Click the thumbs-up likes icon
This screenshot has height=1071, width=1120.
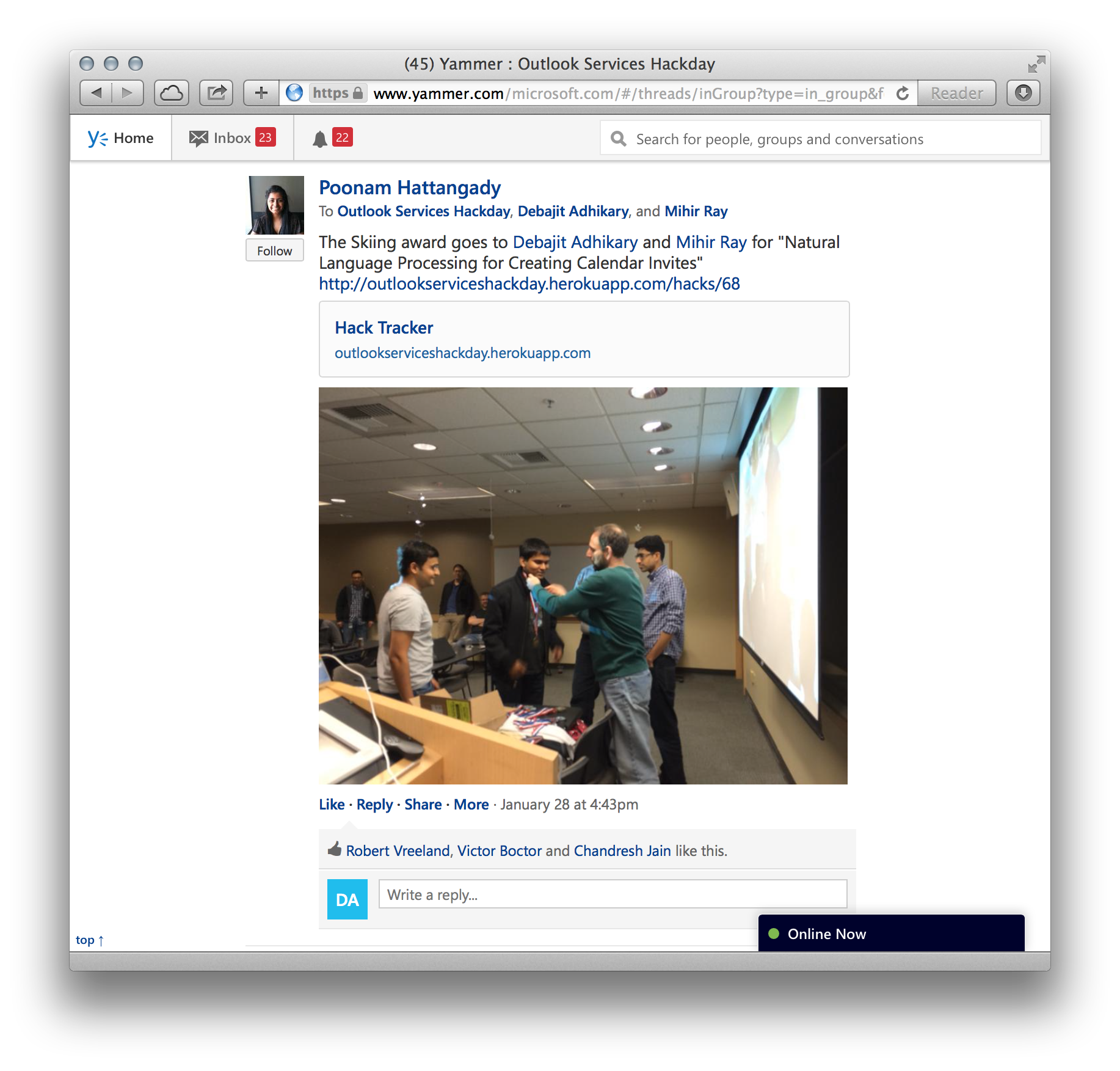pyautogui.click(x=334, y=849)
